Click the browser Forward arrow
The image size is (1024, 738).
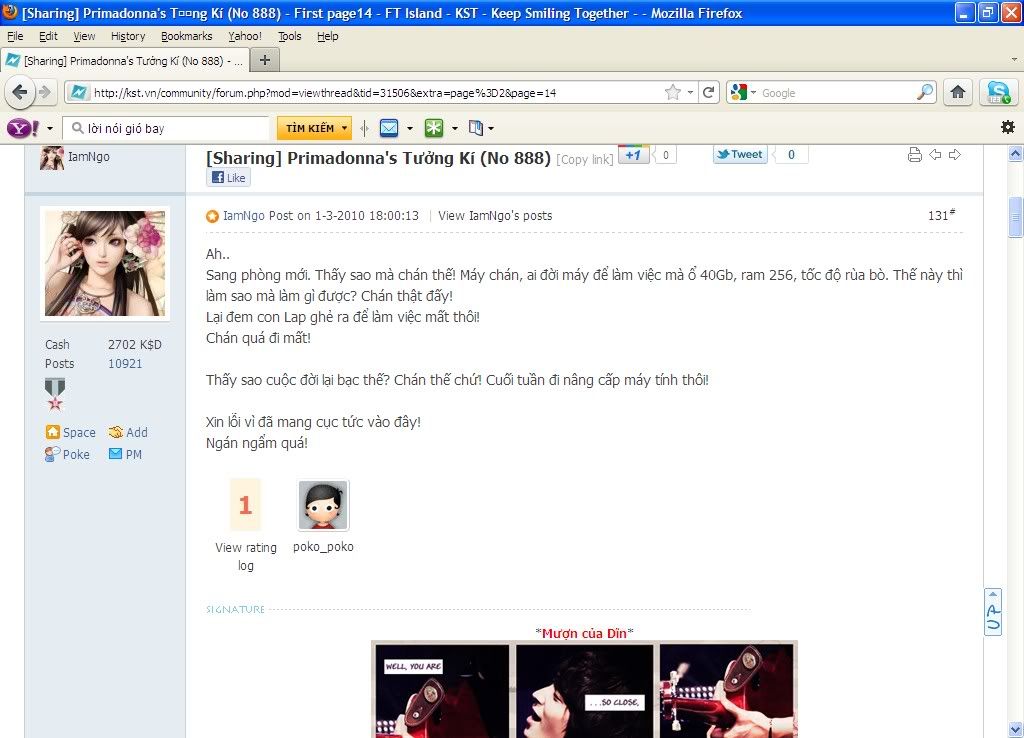point(44,93)
